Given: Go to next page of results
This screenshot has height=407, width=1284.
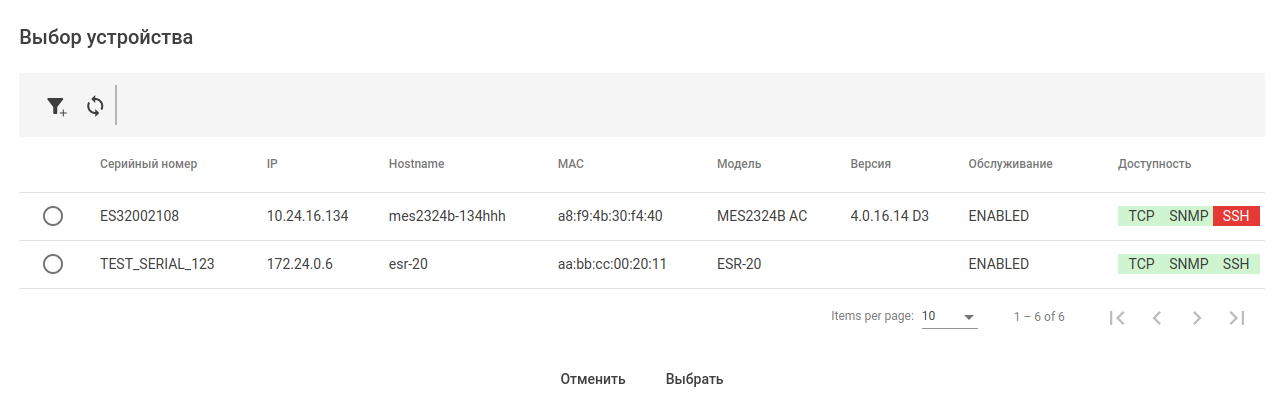Looking at the screenshot, I should coord(1197,317).
